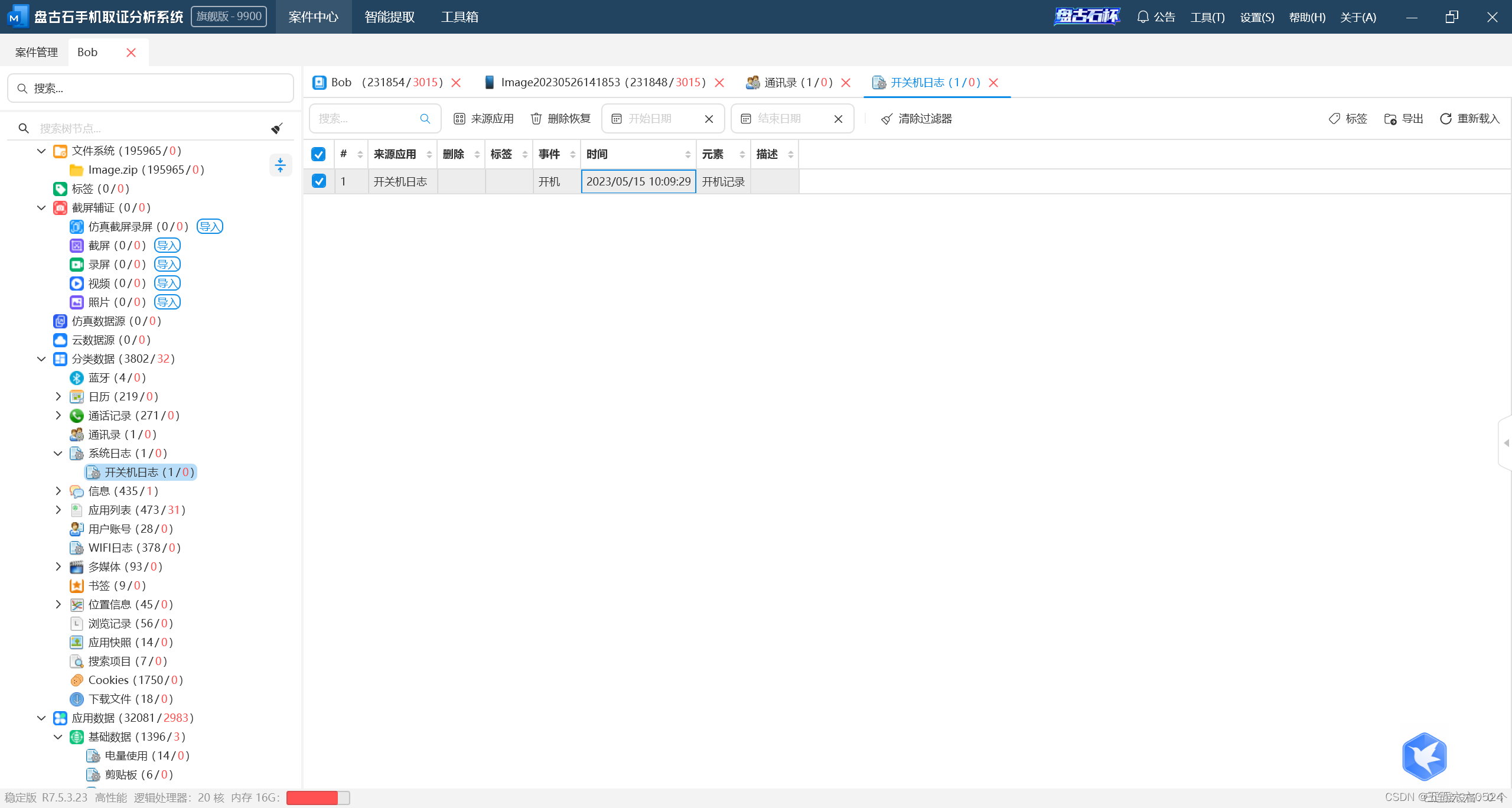Click the collapse-all tree nodes icon
Image resolution: width=1512 pixels, height=808 pixels.
(x=281, y=165)
